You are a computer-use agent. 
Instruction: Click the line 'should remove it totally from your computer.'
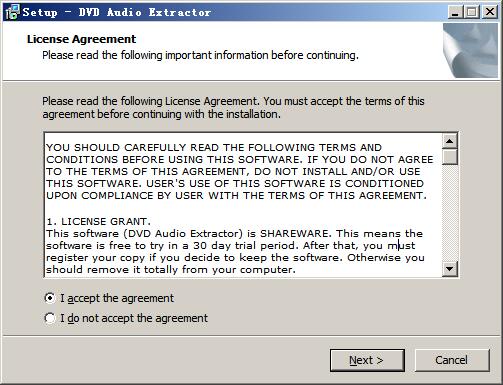click(x=171, y=269)
